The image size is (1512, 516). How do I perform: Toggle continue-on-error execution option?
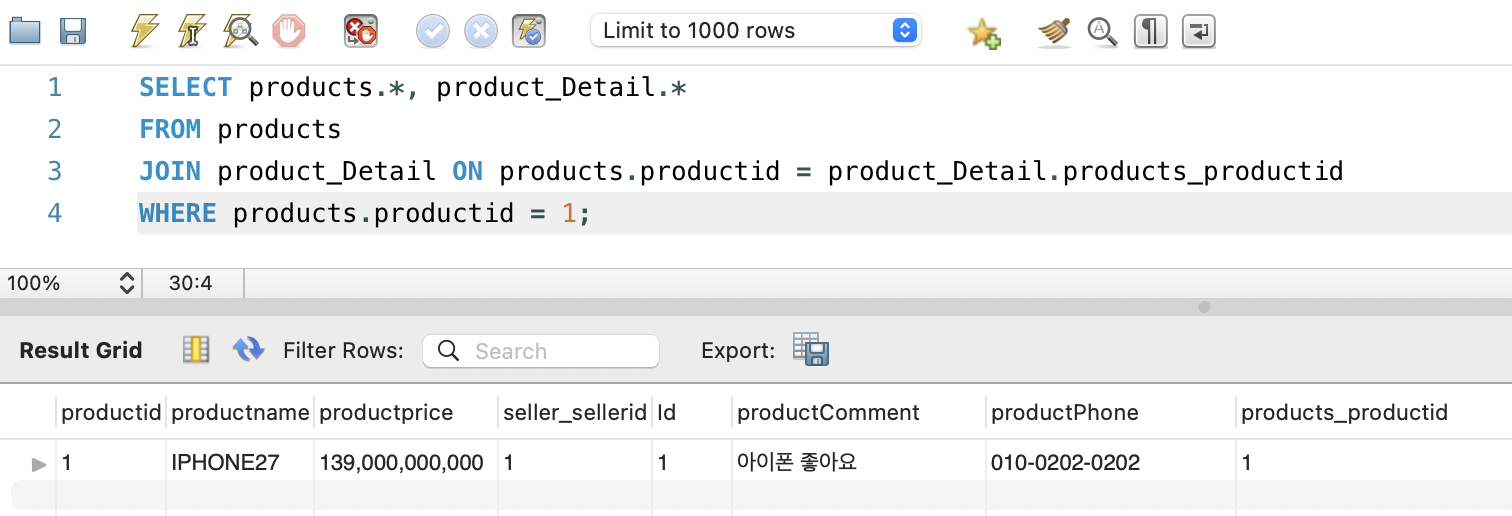pos(360,31)
